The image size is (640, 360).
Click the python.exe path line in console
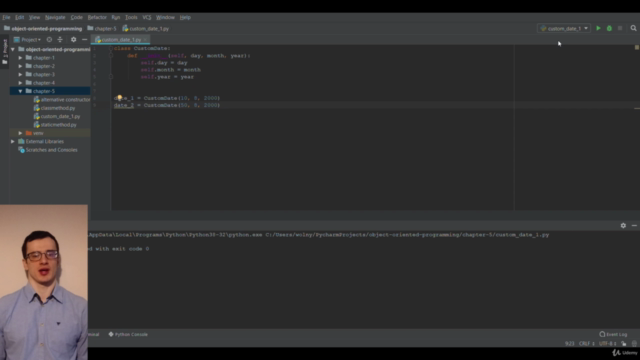319,235
